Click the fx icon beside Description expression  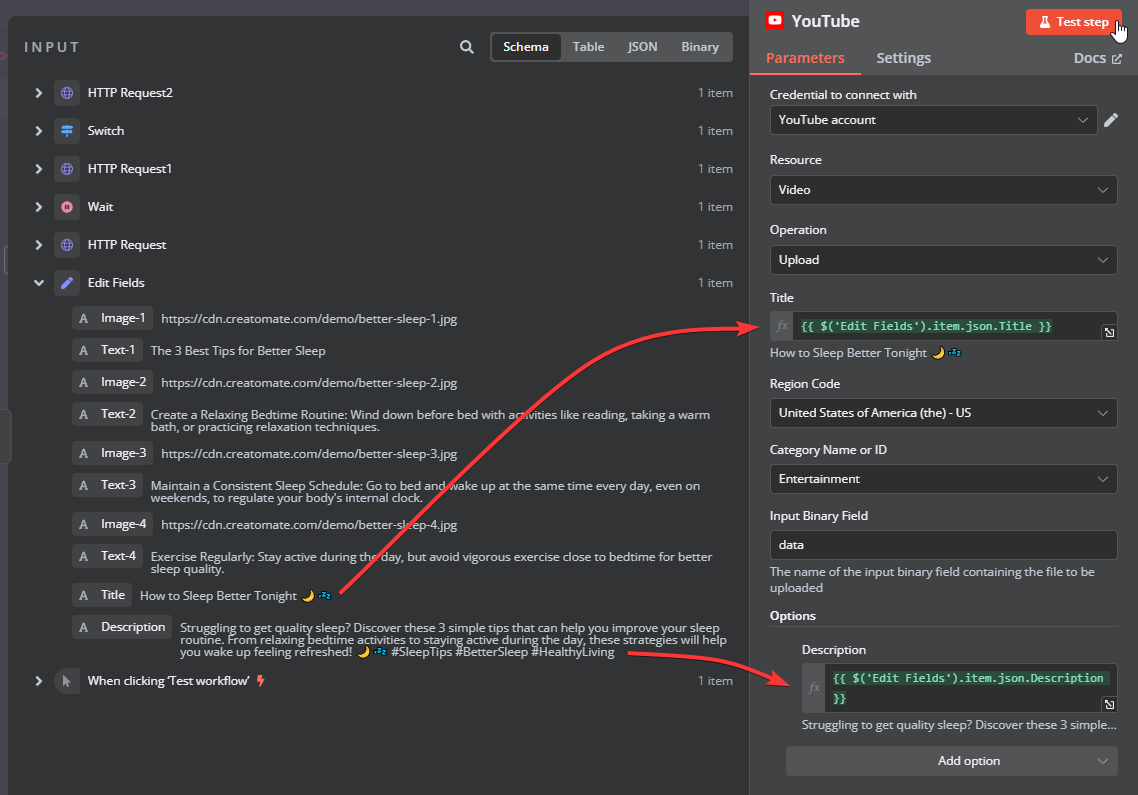(x=814, y=688)
